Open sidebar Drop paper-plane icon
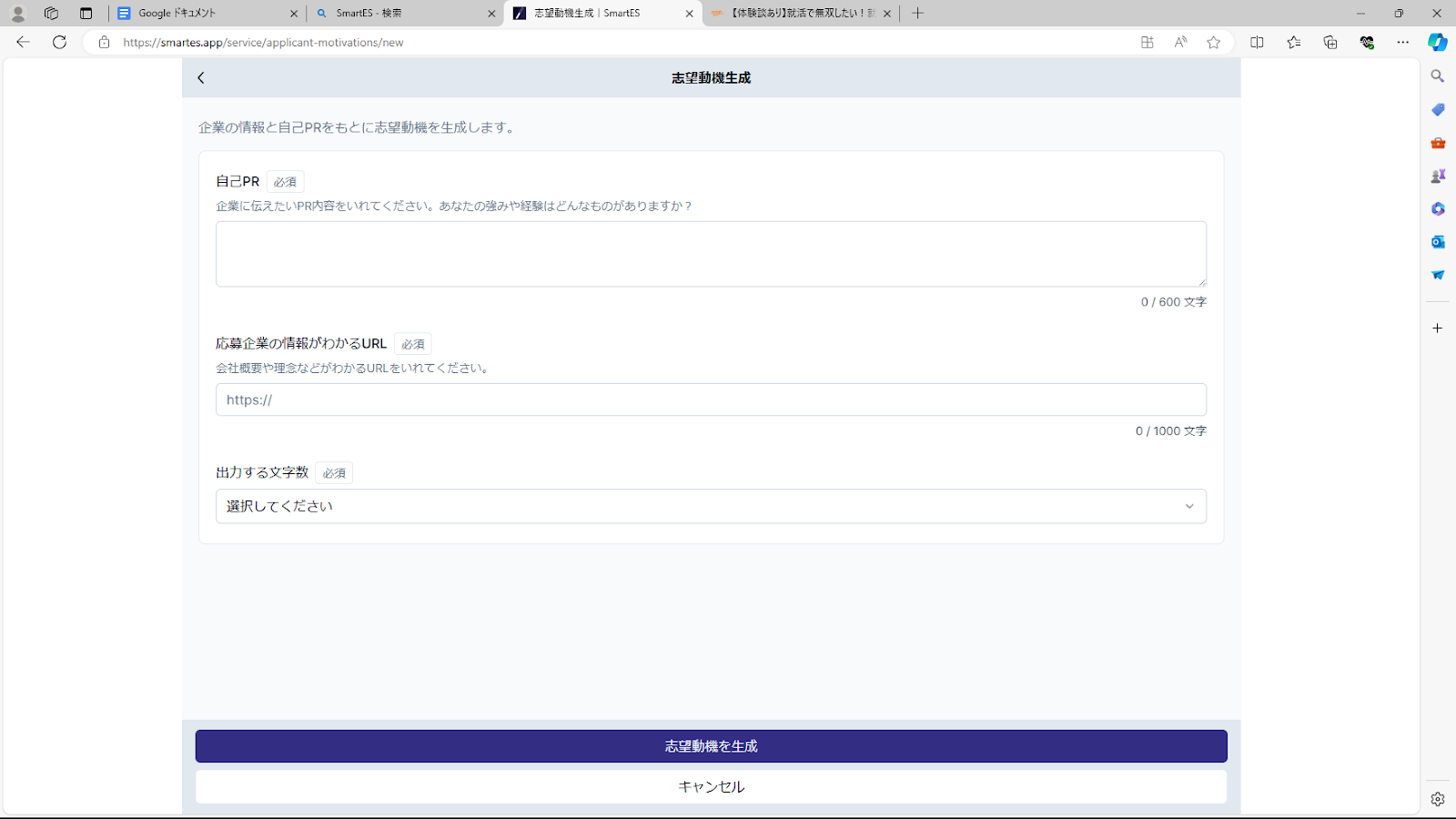Screen dimensions: 1456x819 click(1438, 275)
